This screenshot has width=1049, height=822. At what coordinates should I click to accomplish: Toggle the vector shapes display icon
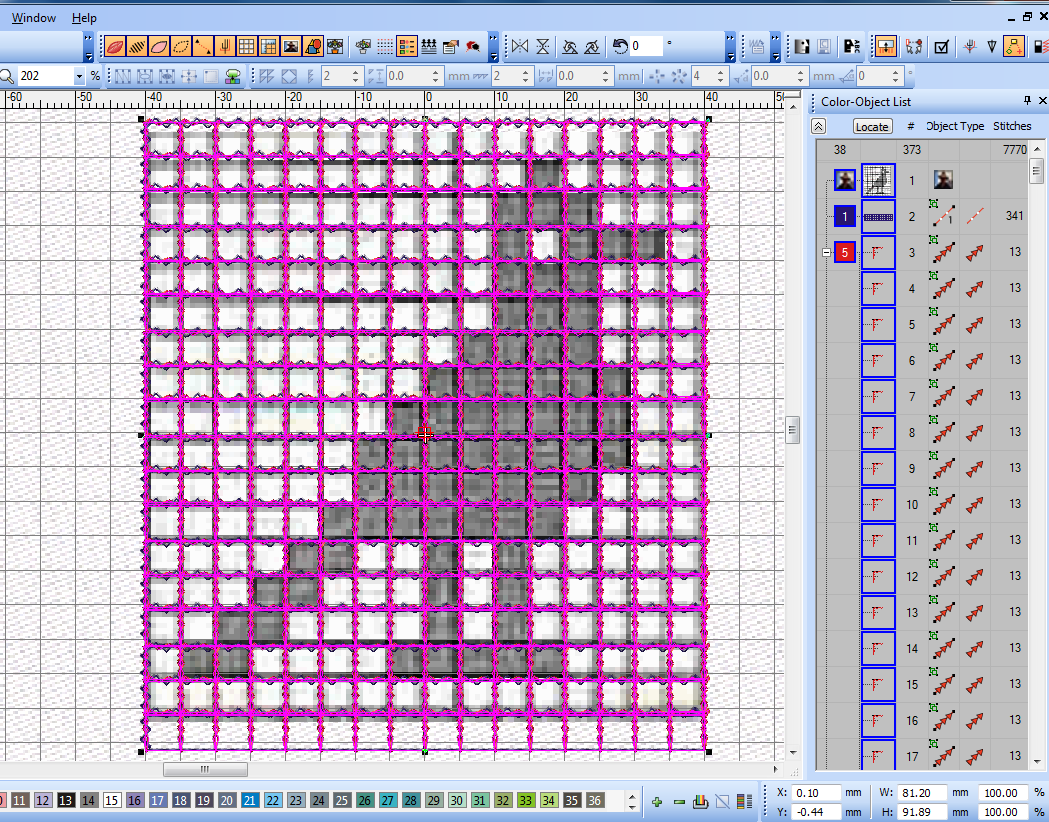click(x=313, y=47)
